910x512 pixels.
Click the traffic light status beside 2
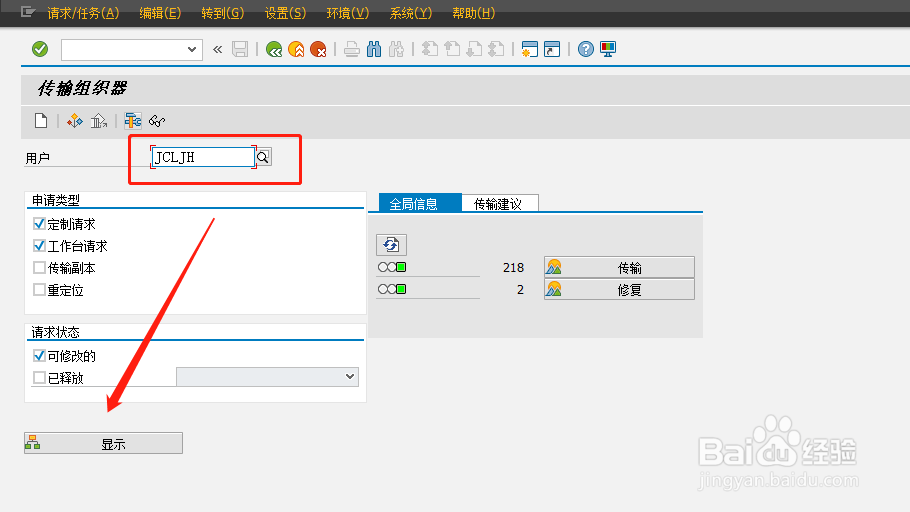392,289
